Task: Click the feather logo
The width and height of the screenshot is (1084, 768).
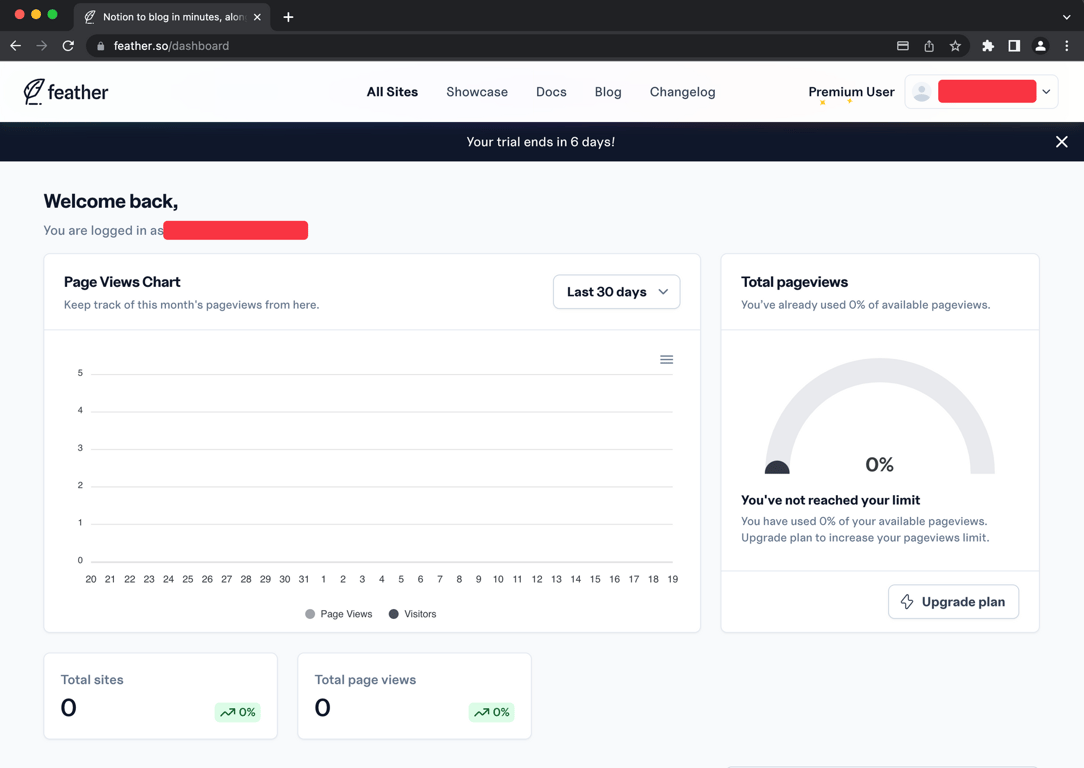Action: (66, 92)
